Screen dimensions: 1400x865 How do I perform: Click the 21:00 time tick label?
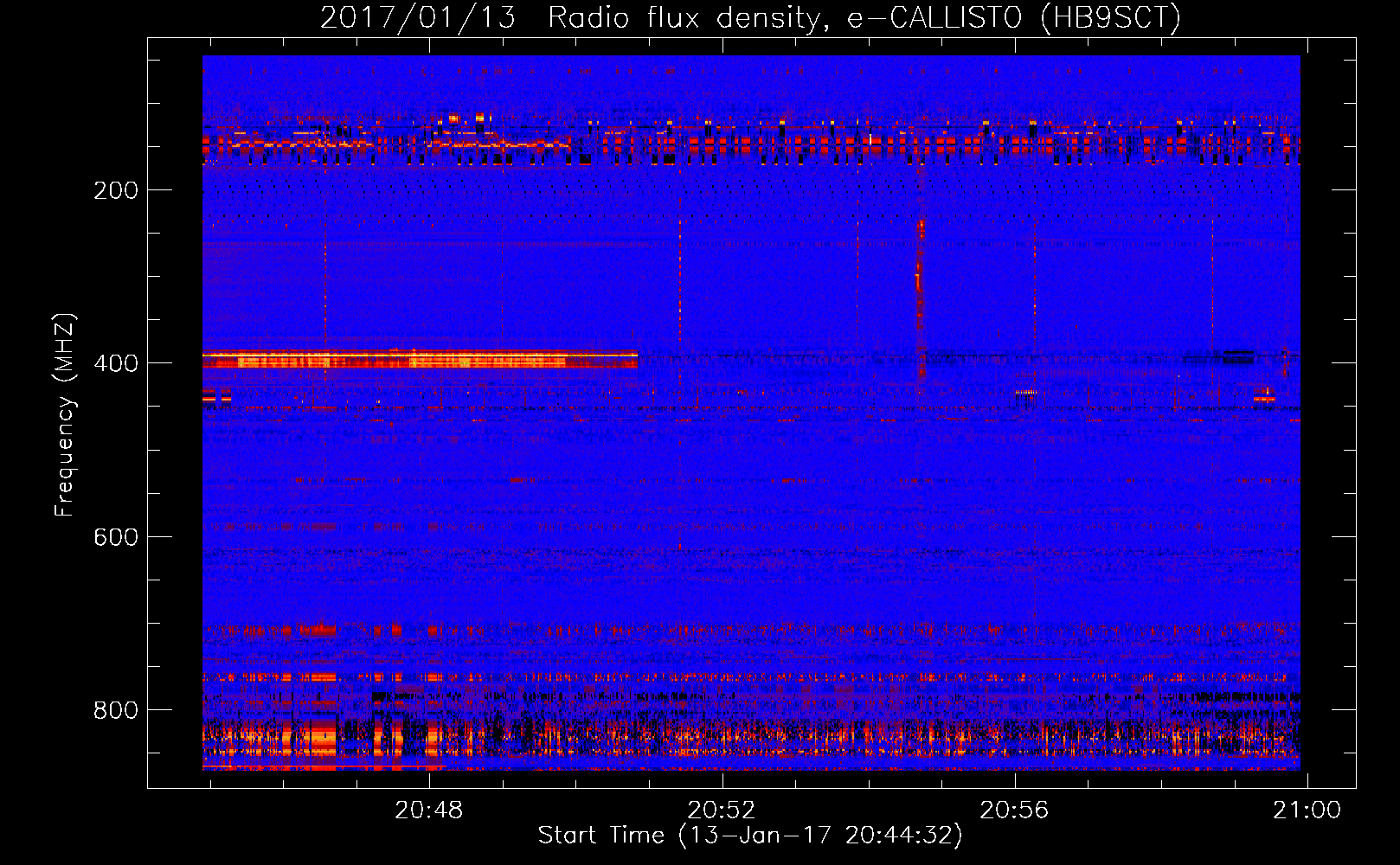click(x=1307, y=811)
